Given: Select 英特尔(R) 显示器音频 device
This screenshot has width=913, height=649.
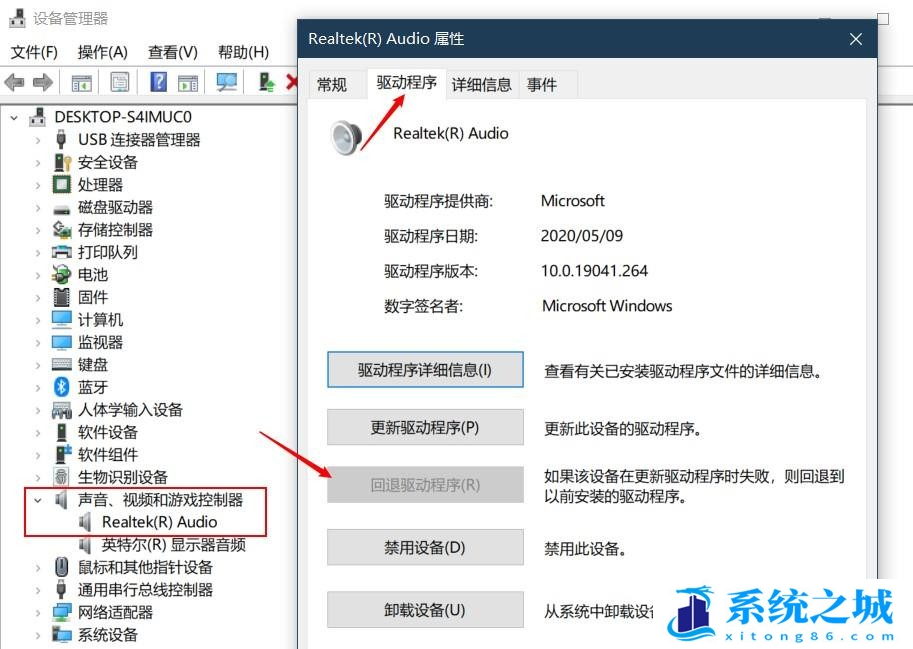Looking at the screenshot, I should coord(173,545).
